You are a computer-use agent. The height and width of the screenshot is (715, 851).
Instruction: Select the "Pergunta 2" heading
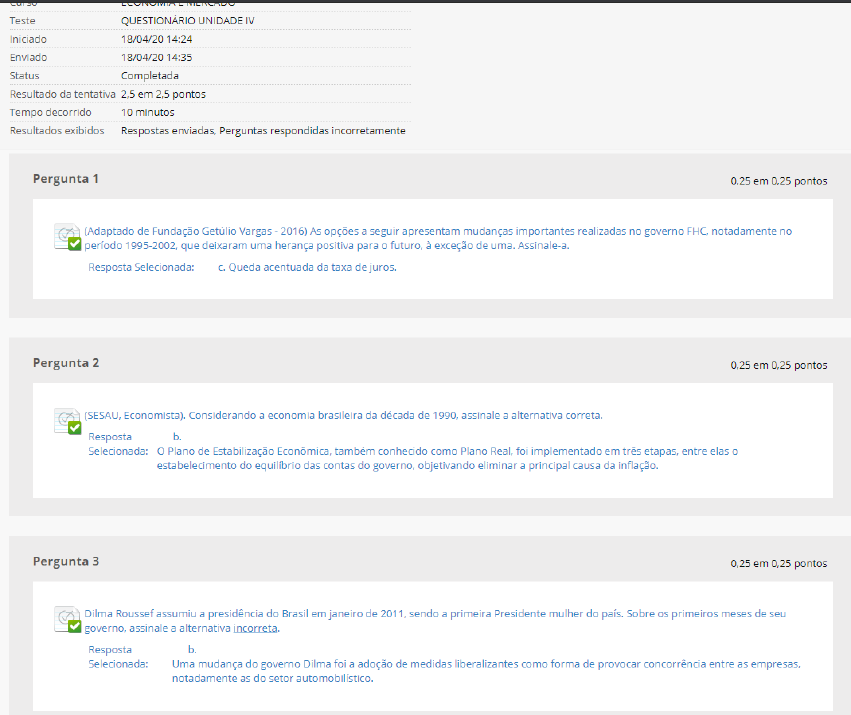coord(66,363)
